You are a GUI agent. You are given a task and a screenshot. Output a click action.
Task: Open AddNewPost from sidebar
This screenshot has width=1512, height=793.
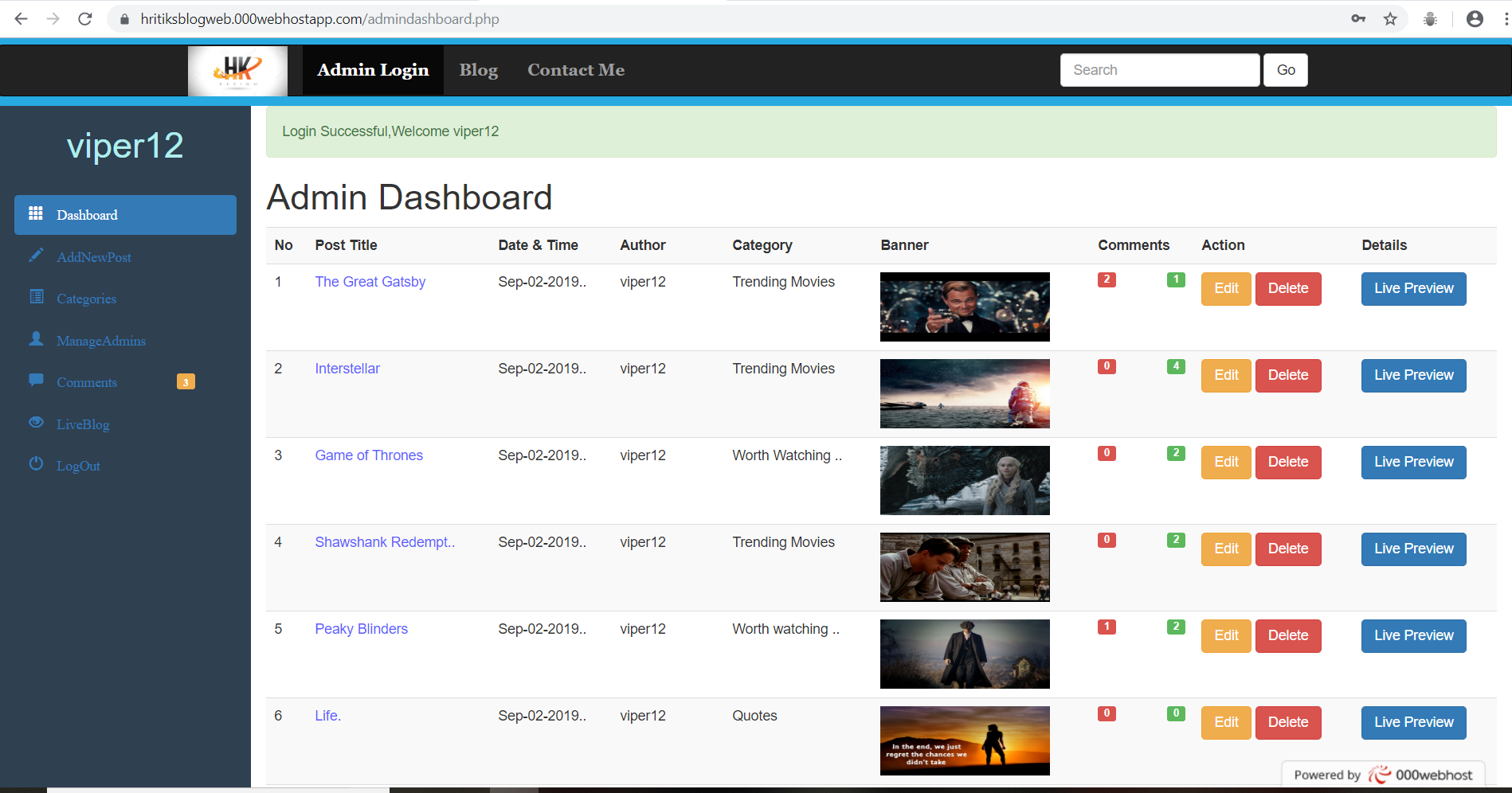pos(125,257)
